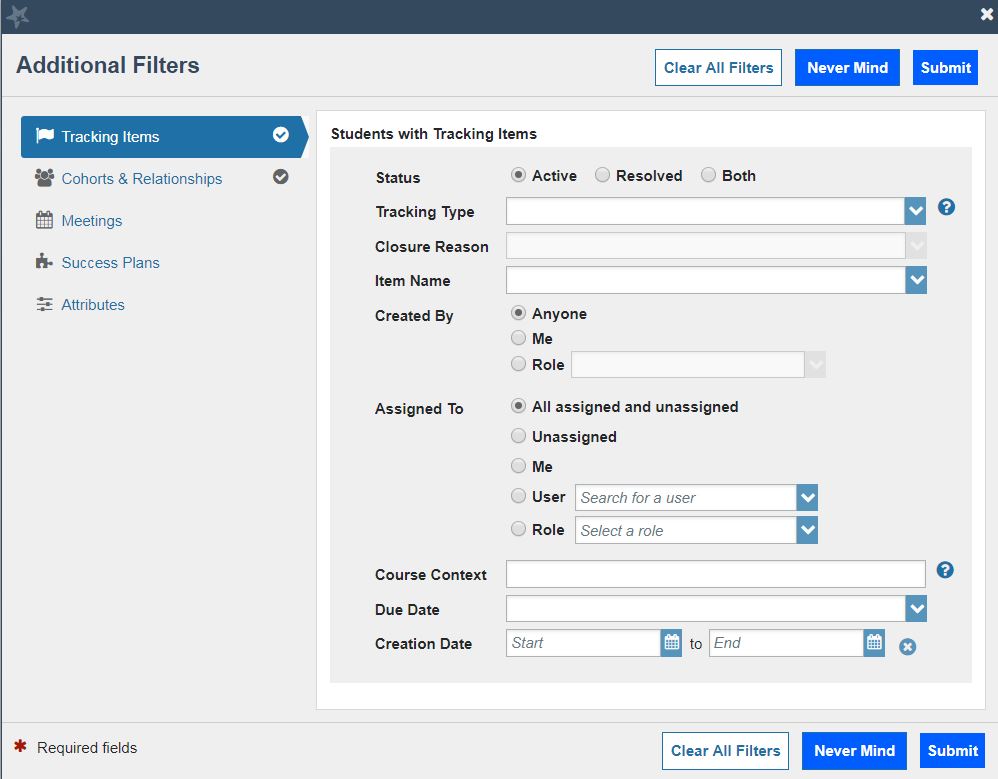Click the Search for a user field

click(685, 498)
